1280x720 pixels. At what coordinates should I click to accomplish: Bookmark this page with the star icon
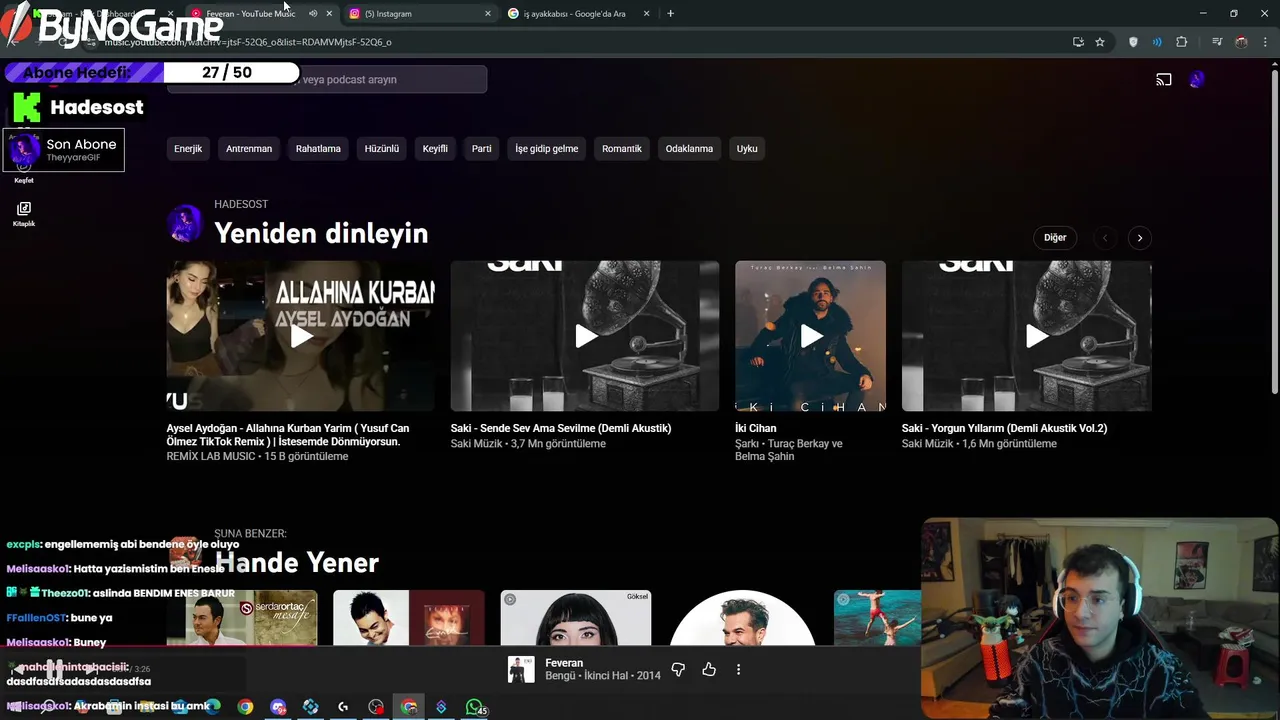point(1100,42)
